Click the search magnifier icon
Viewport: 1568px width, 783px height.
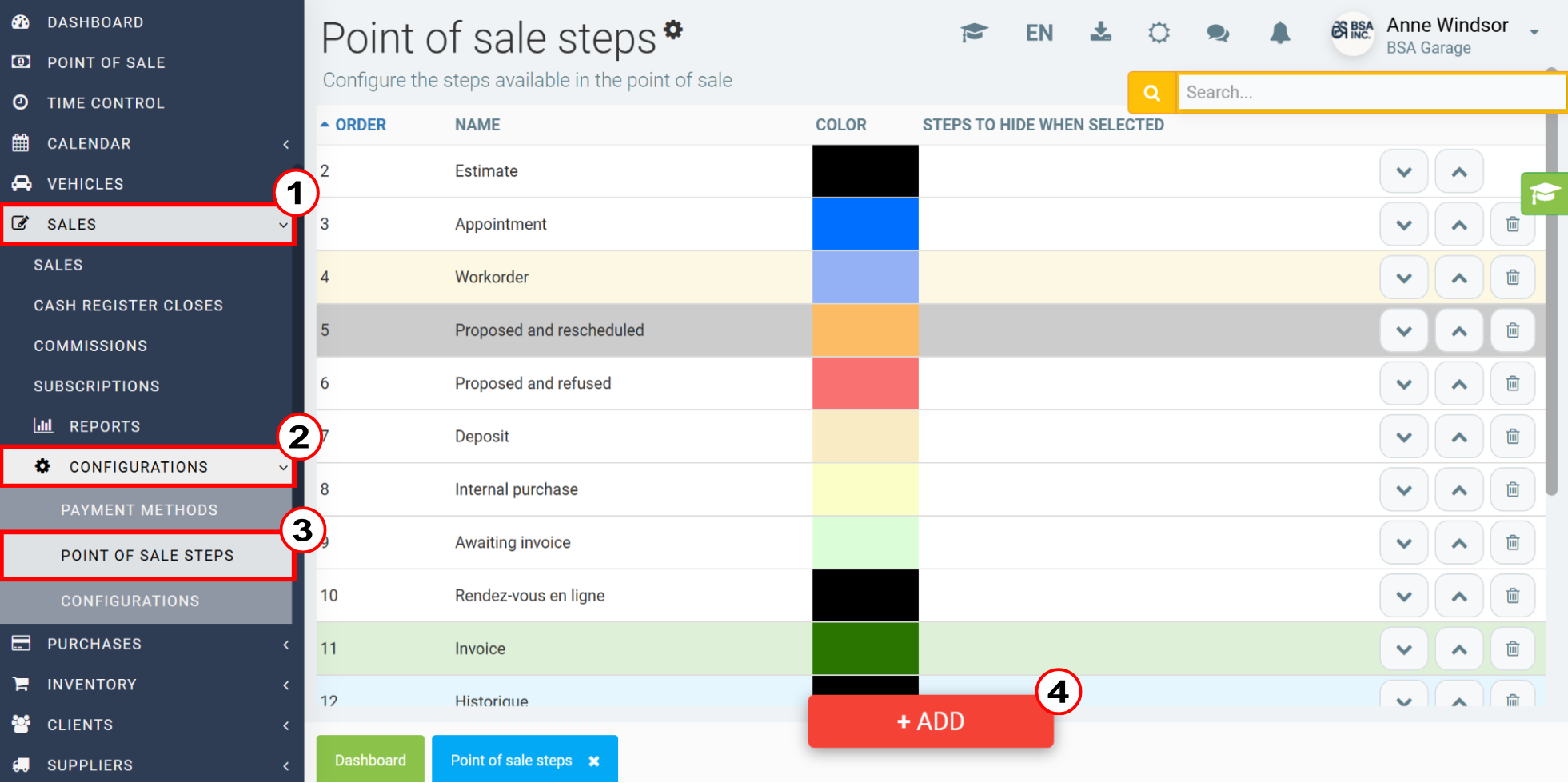pyautogui.click(x=1151, y=92)
